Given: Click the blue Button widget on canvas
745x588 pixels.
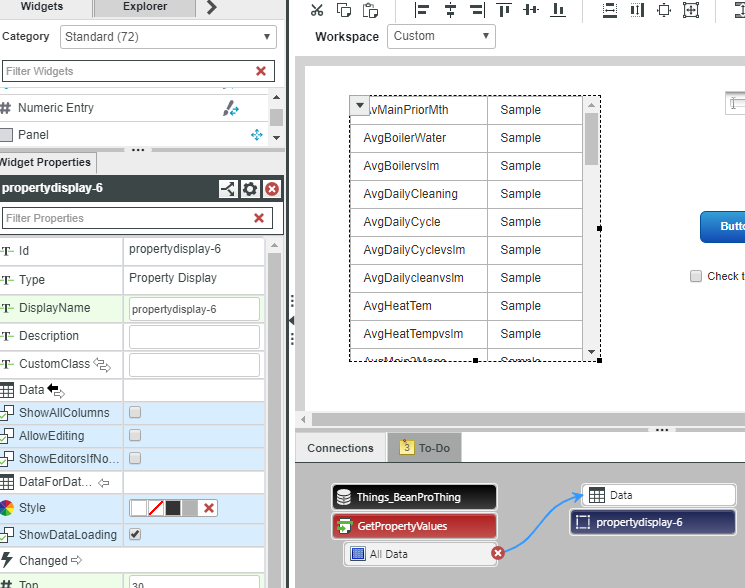Looking at the screenshot, I should point(723,227).
